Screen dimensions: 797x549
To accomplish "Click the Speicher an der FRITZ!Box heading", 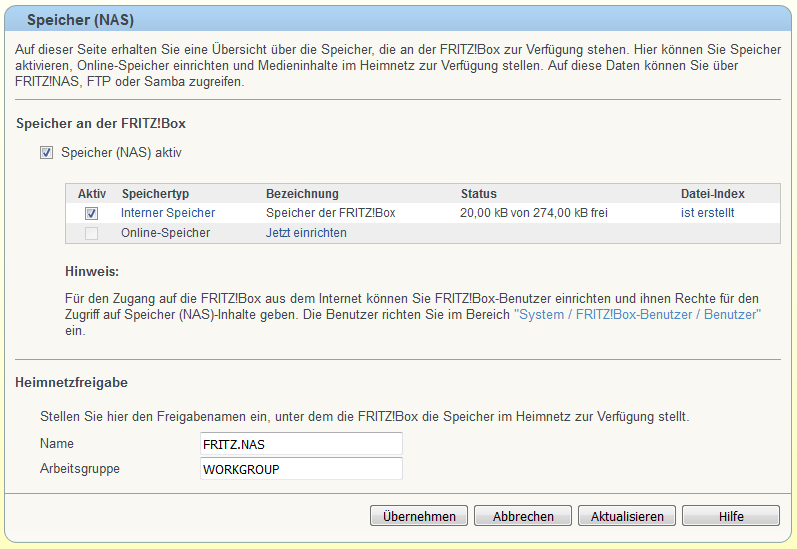I will [x=101, y=124].
